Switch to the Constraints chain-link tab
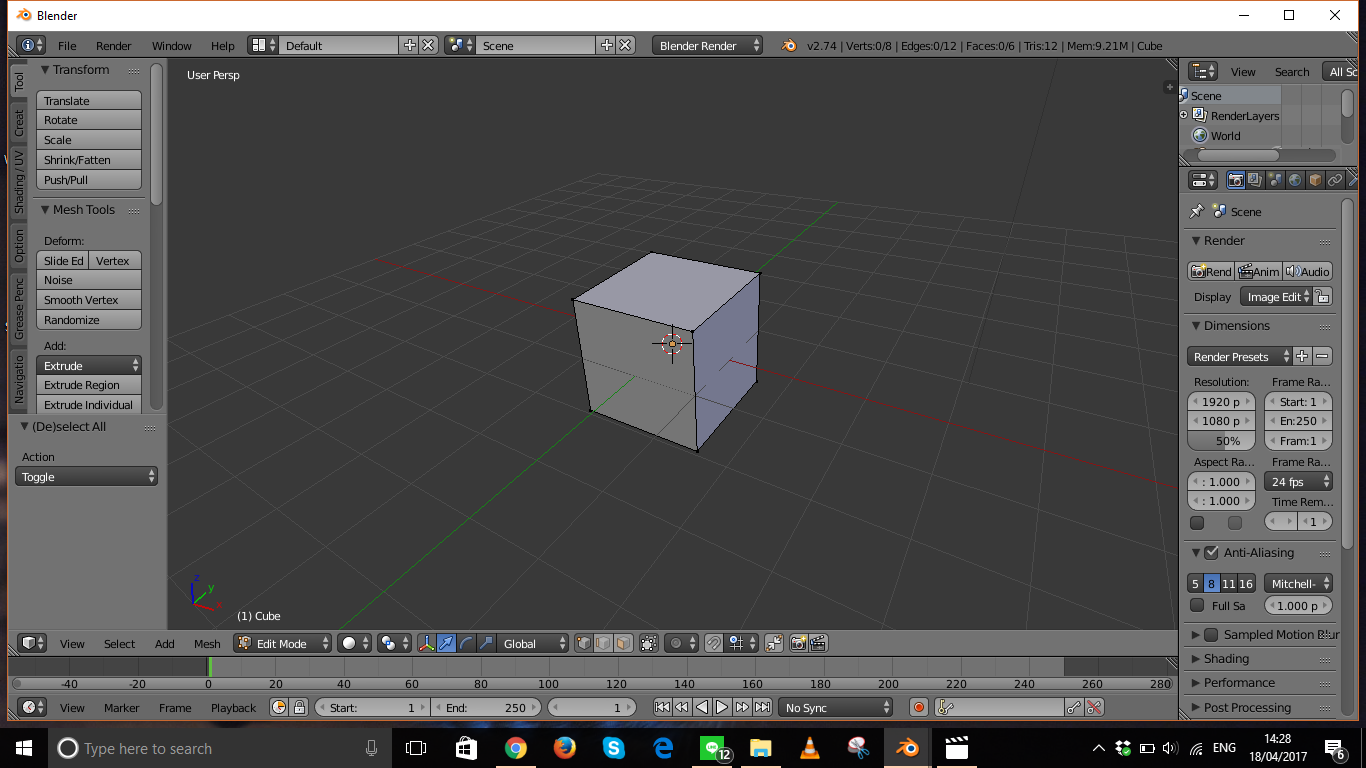This screenshot has width=1366, height=768. point(1335,180)
